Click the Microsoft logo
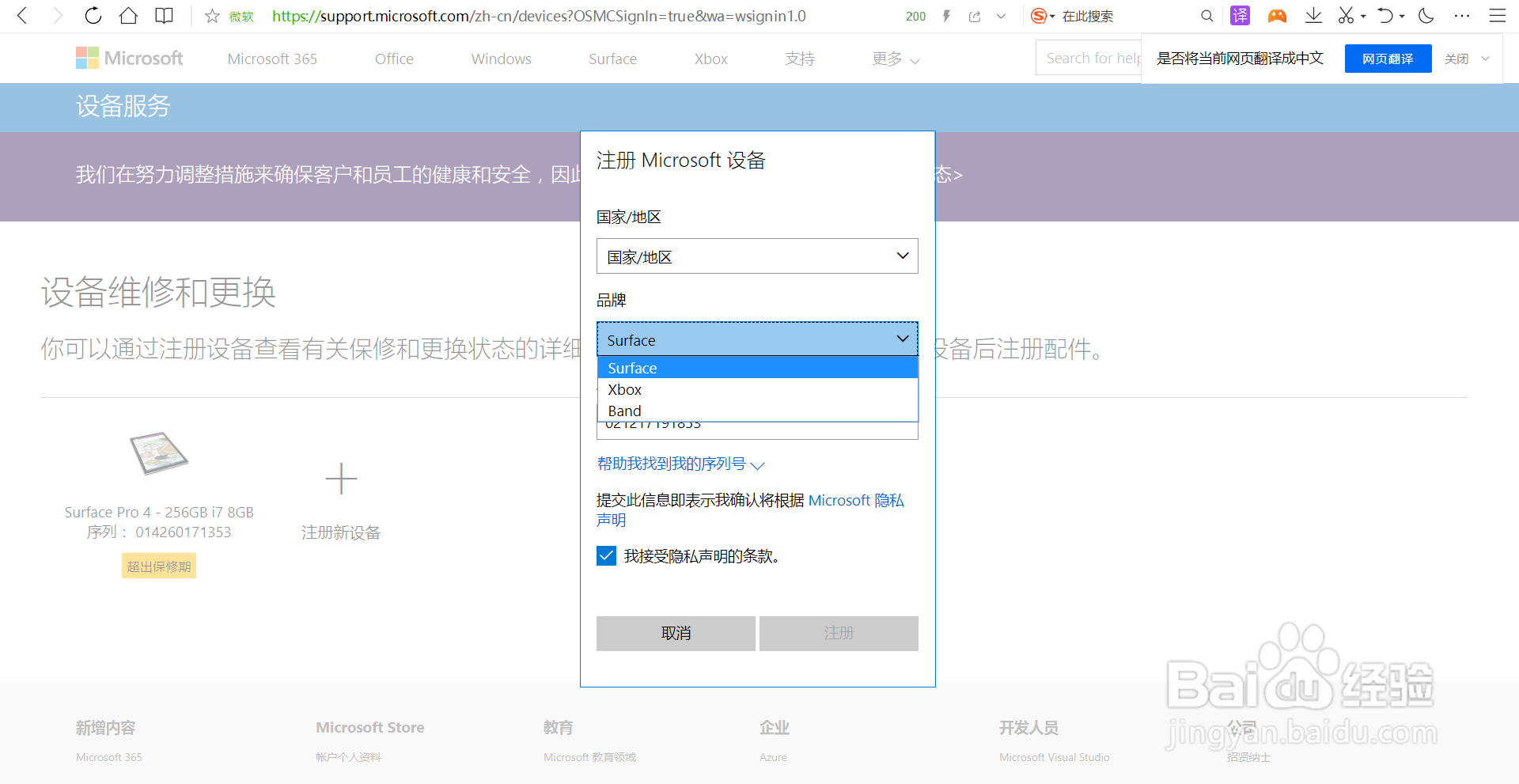The width and height of the screenshot is (1519, 784). click(x=129, y=58)
